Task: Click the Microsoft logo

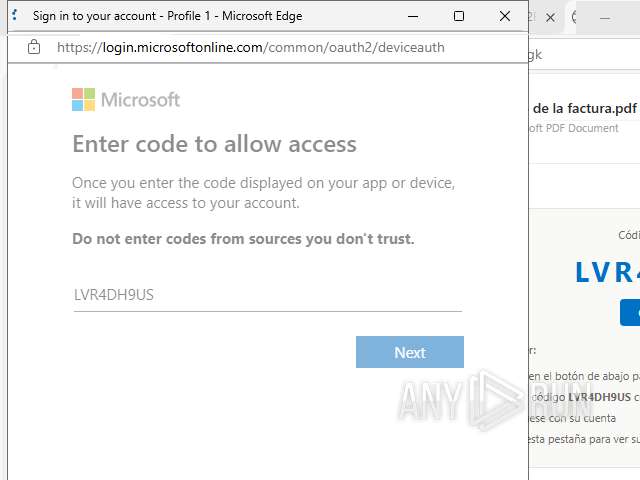Action: 126,100
